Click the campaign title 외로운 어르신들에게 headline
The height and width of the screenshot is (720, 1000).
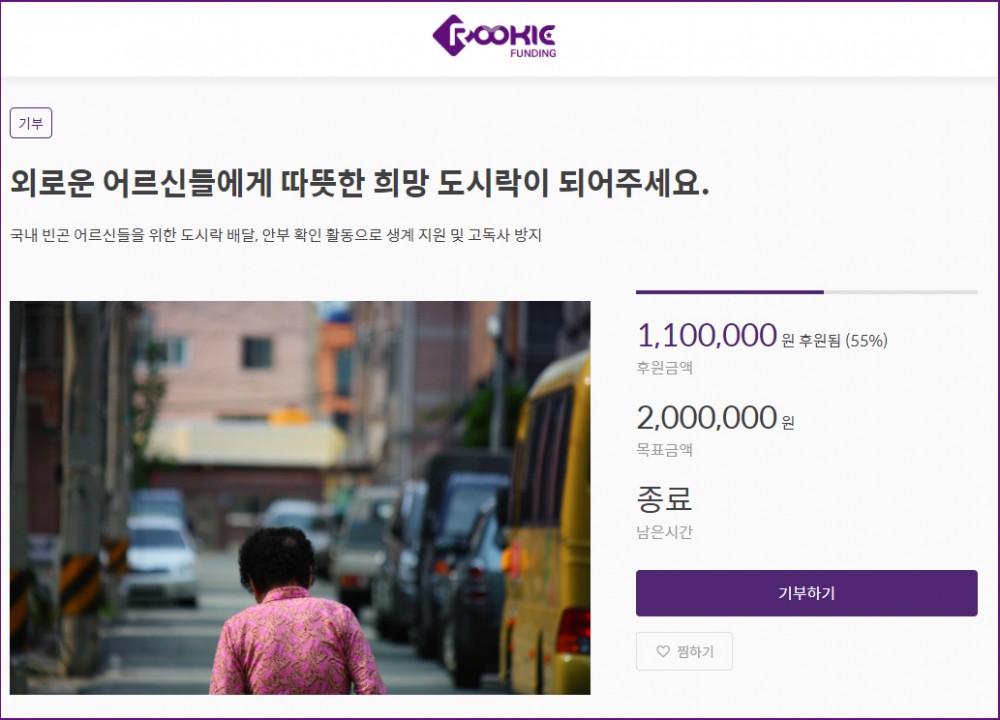pos(360,183)
